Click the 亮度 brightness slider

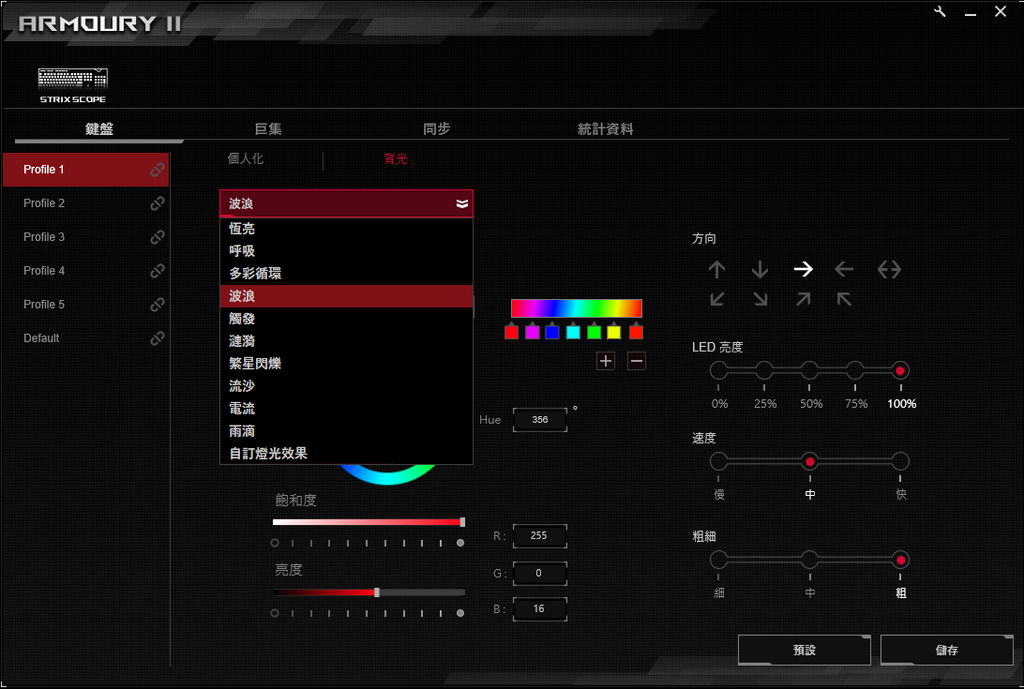click(368, 592)
